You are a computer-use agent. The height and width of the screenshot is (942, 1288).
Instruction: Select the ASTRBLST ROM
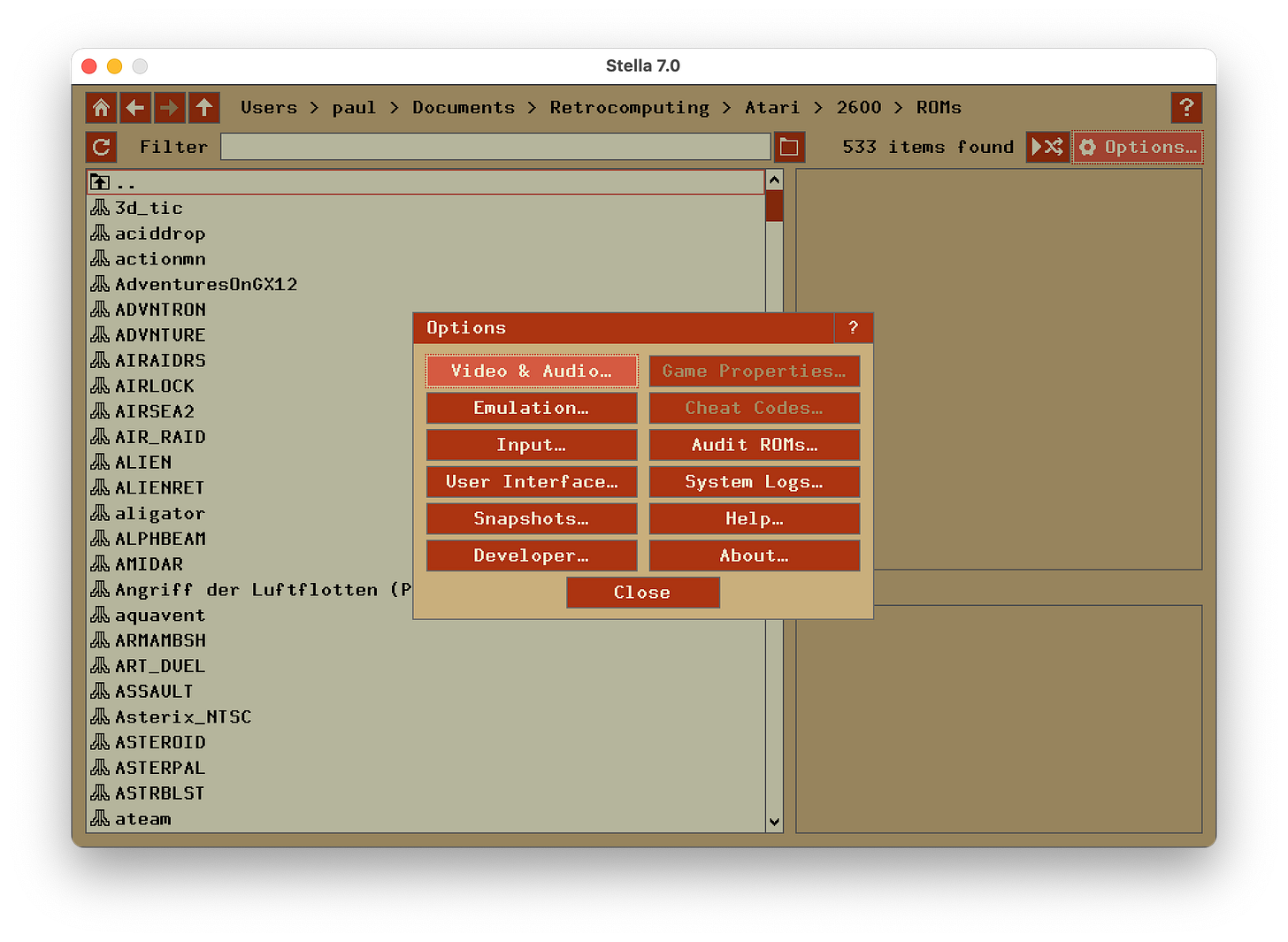[x=425, y=793]
